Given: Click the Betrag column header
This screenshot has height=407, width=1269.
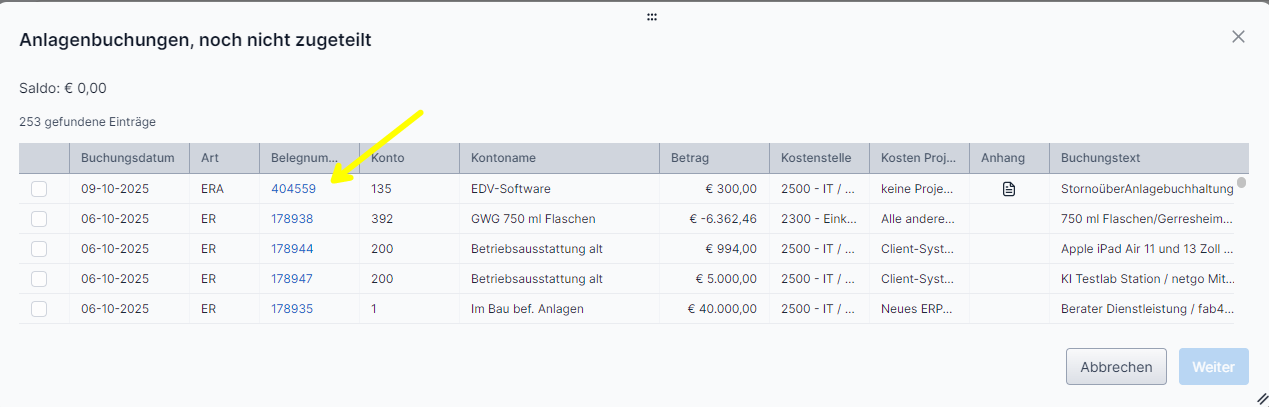Looking at the screenshot, I should point(690,158).
